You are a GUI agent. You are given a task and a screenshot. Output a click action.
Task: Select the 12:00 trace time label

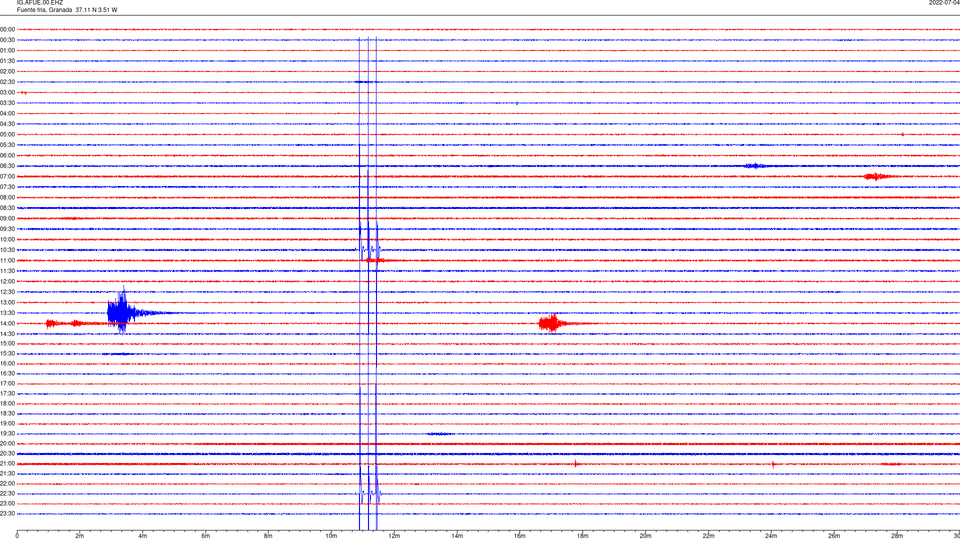(7, 282)
